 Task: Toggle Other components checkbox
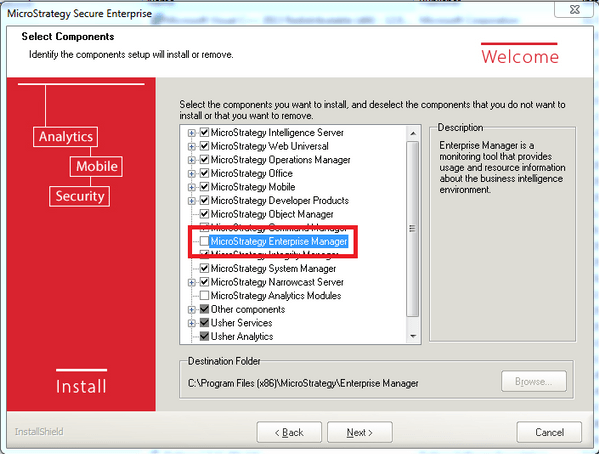pyautogui.click(x=204, y=309)
